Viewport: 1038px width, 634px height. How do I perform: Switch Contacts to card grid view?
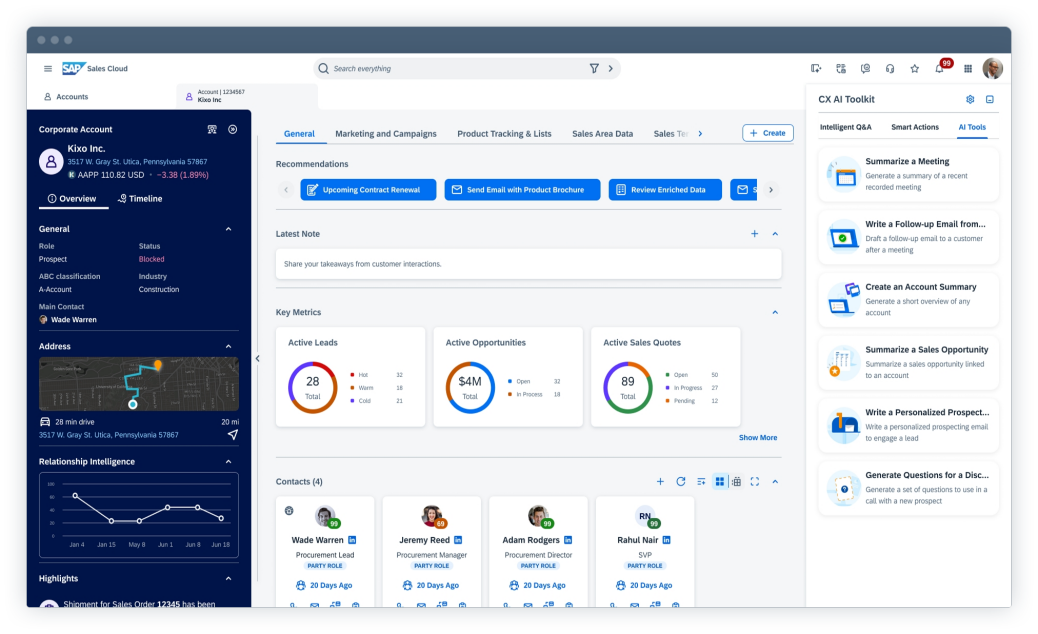click(x=719, y=482)
